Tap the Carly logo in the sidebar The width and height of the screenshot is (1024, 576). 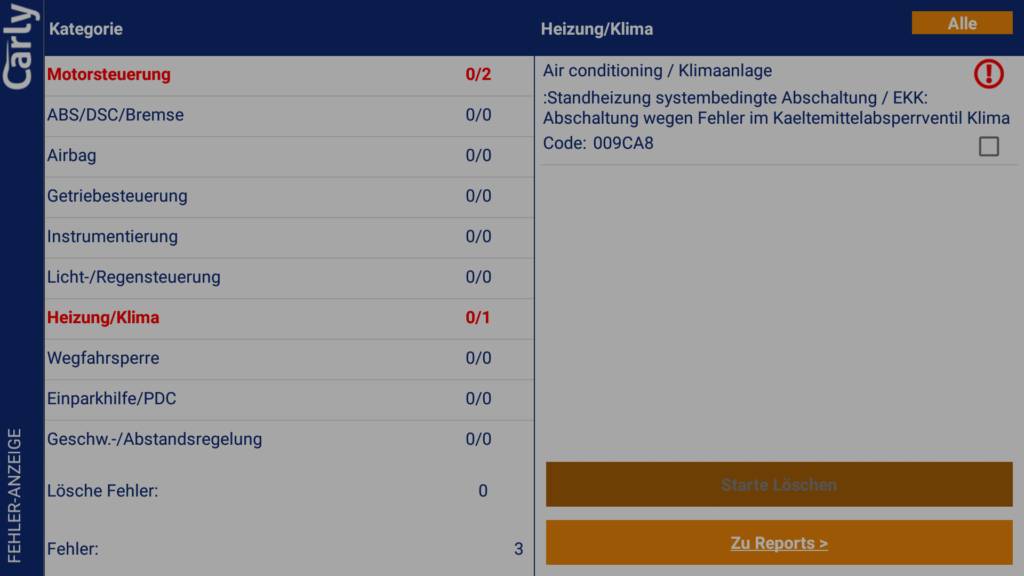(x=21, y=46)
